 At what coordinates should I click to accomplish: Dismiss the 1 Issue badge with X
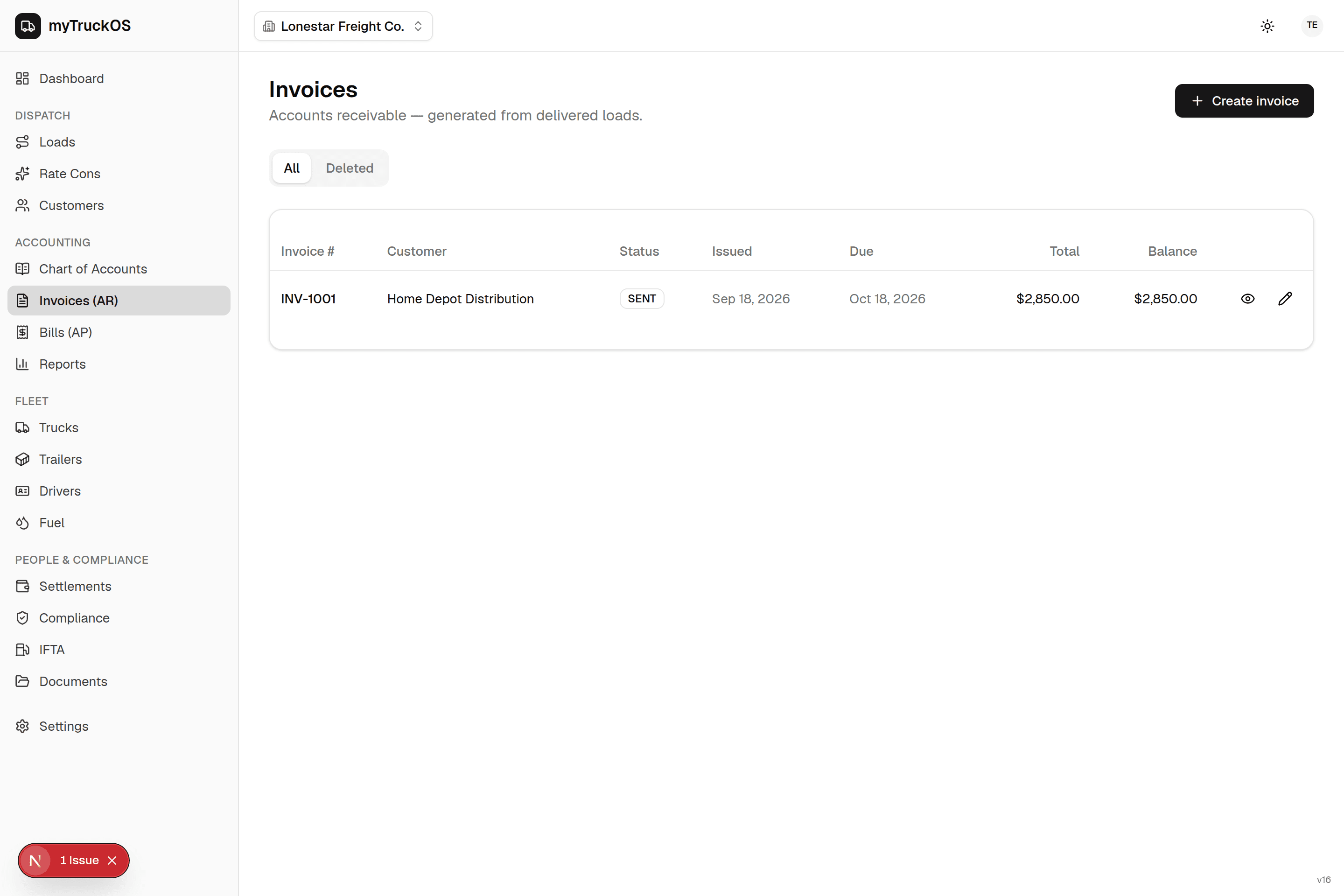pyautogui.click(x=112, y=860)
